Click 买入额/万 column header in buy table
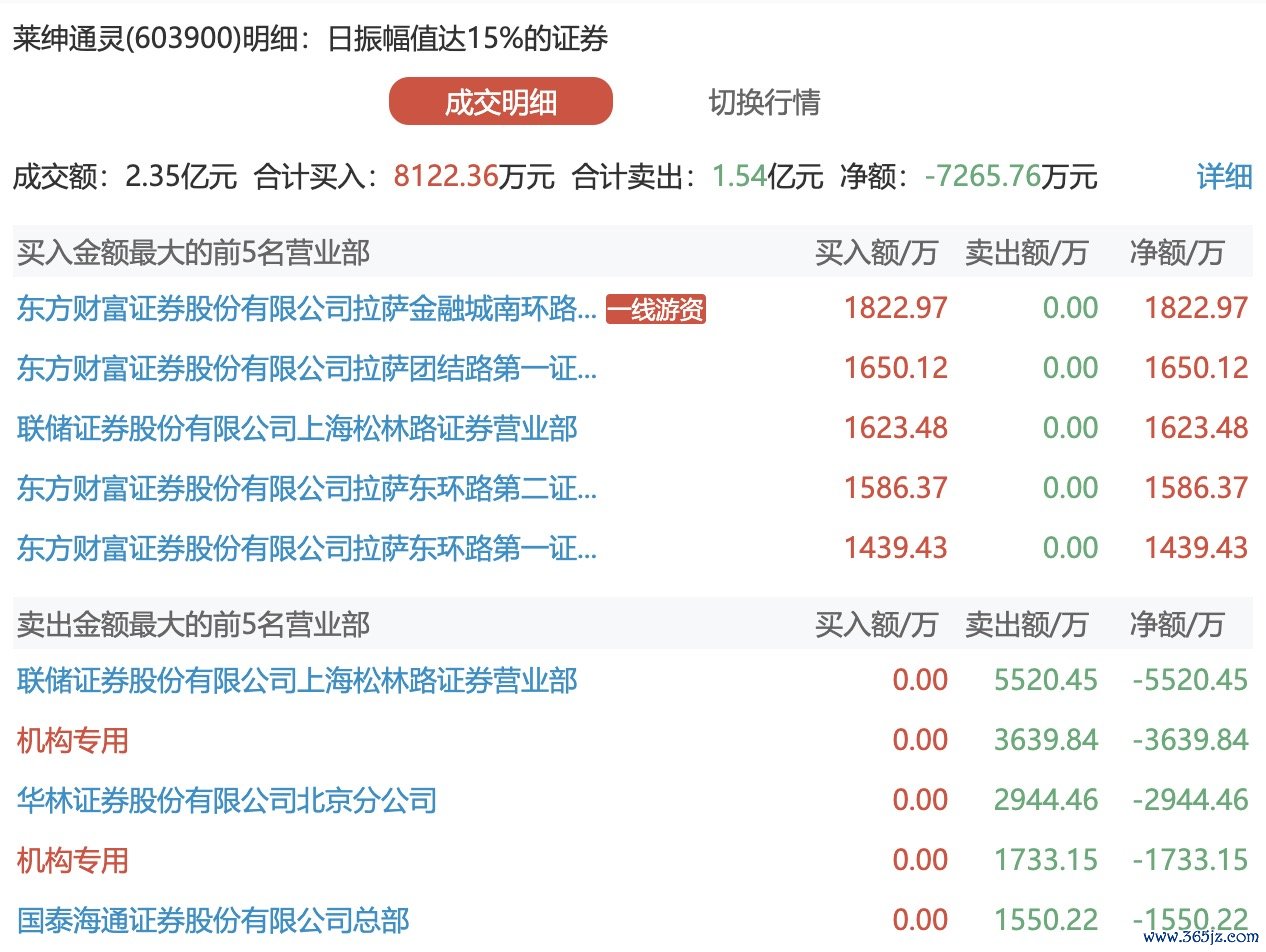Viewport: 1266px width, 952px height. point(877,253)
